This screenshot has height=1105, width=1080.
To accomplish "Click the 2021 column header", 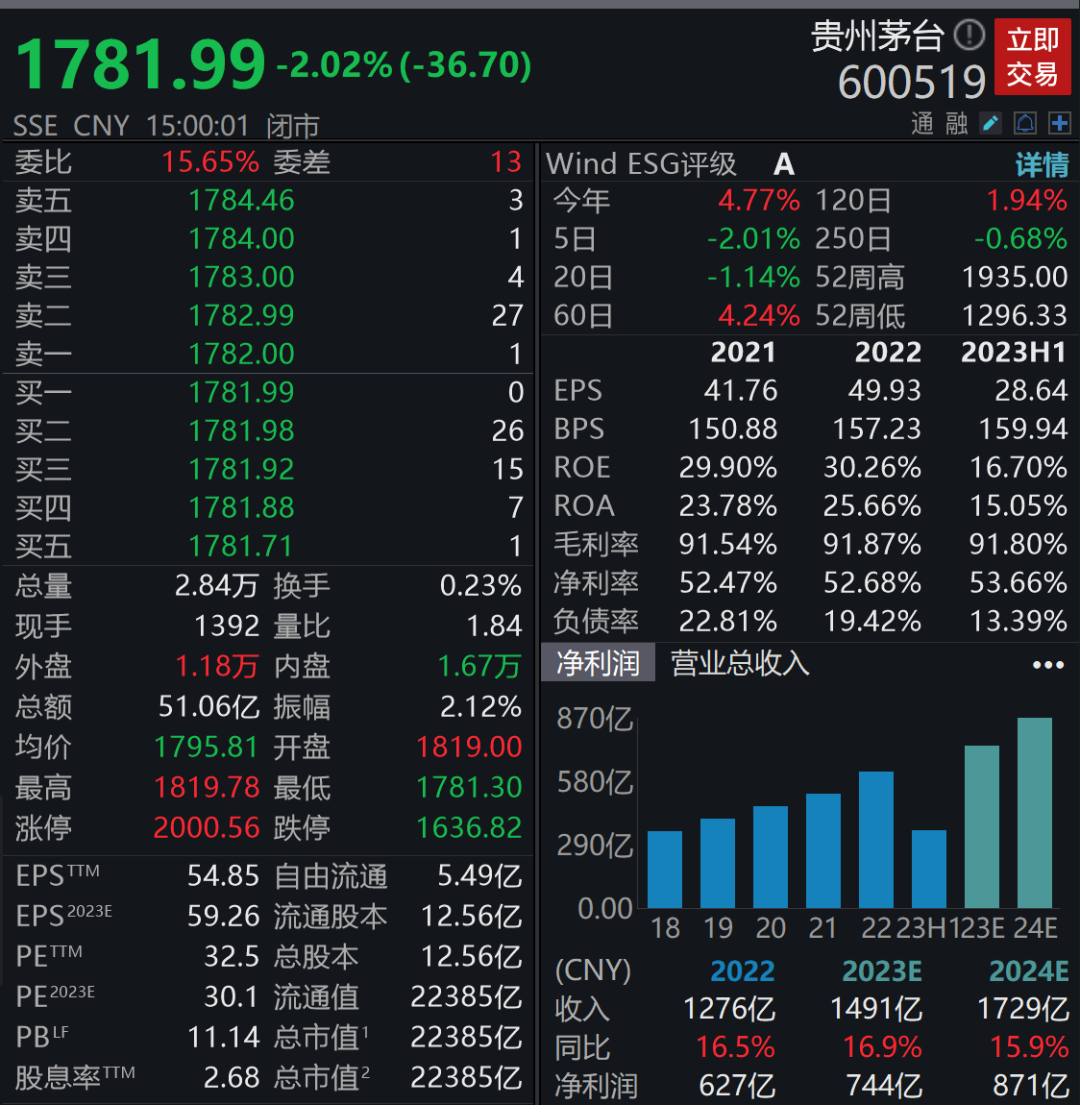I will pos(743,352).
